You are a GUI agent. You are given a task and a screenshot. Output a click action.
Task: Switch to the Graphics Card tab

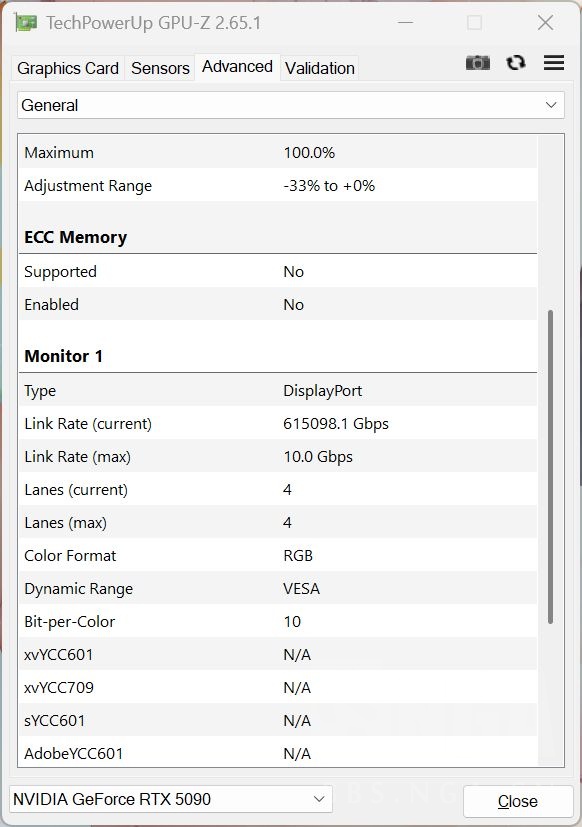67,68
